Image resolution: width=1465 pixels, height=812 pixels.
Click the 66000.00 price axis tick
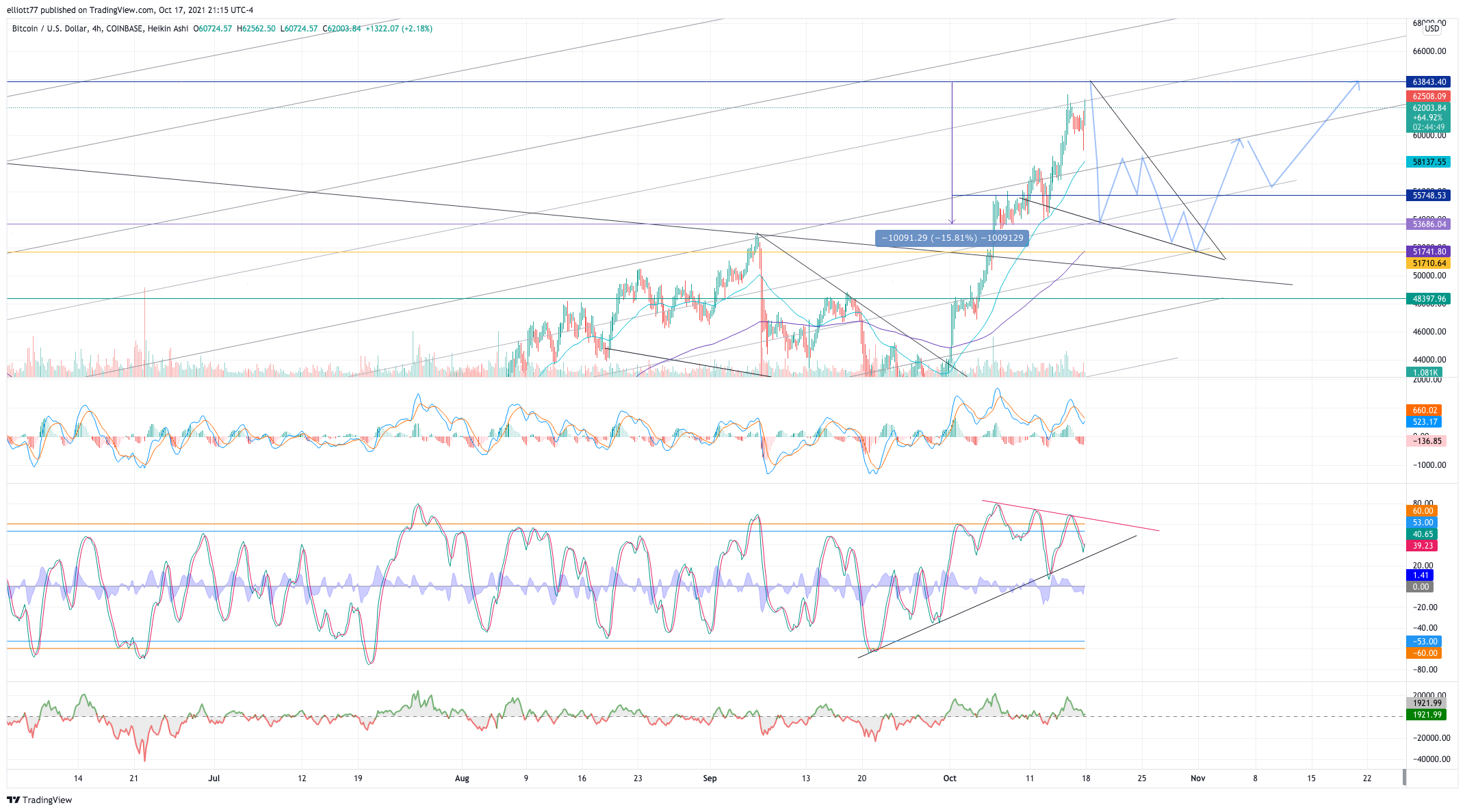tap(1429, 51)
